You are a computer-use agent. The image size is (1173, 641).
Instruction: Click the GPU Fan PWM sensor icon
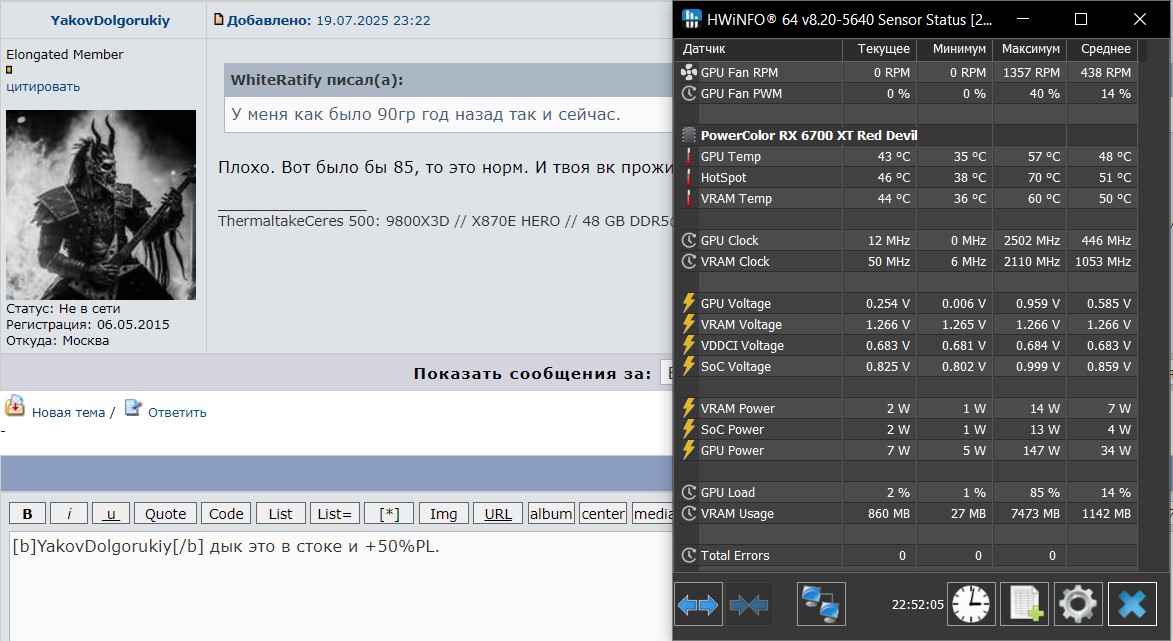click(688, 93)
